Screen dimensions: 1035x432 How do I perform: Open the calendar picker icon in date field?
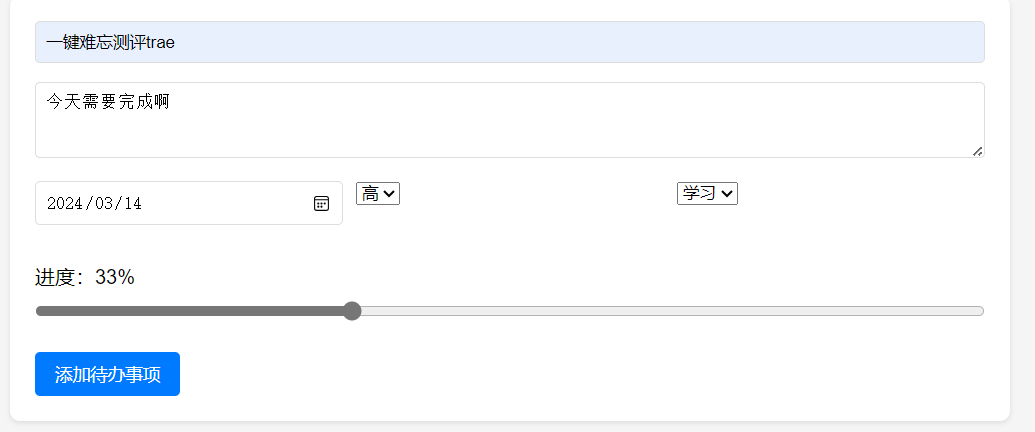[x=321, y=203]
